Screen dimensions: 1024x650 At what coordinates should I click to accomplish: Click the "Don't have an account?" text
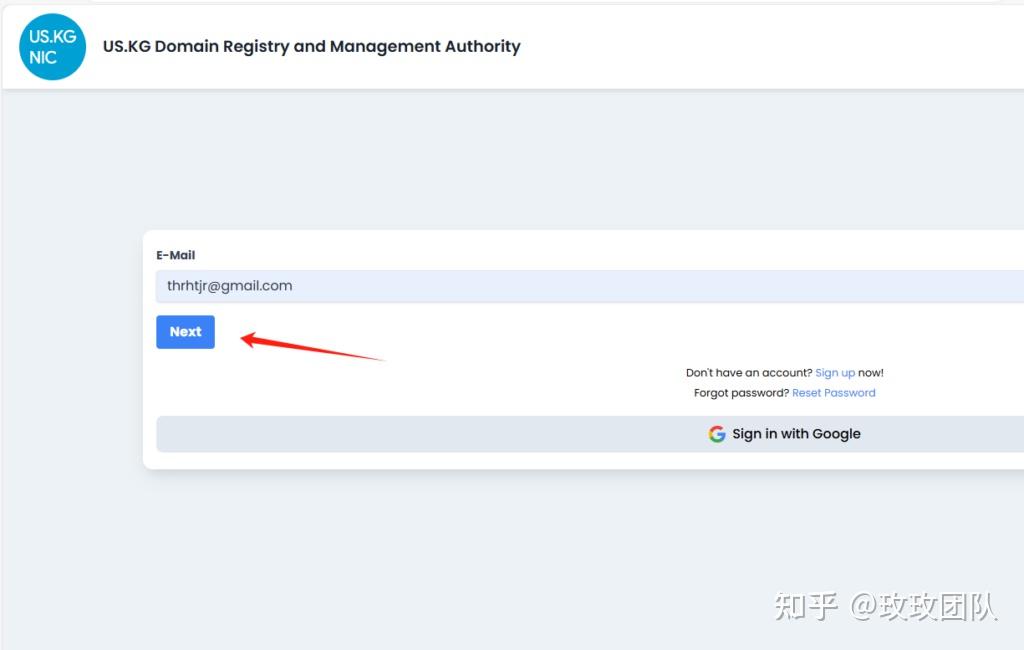coord(749,373)
